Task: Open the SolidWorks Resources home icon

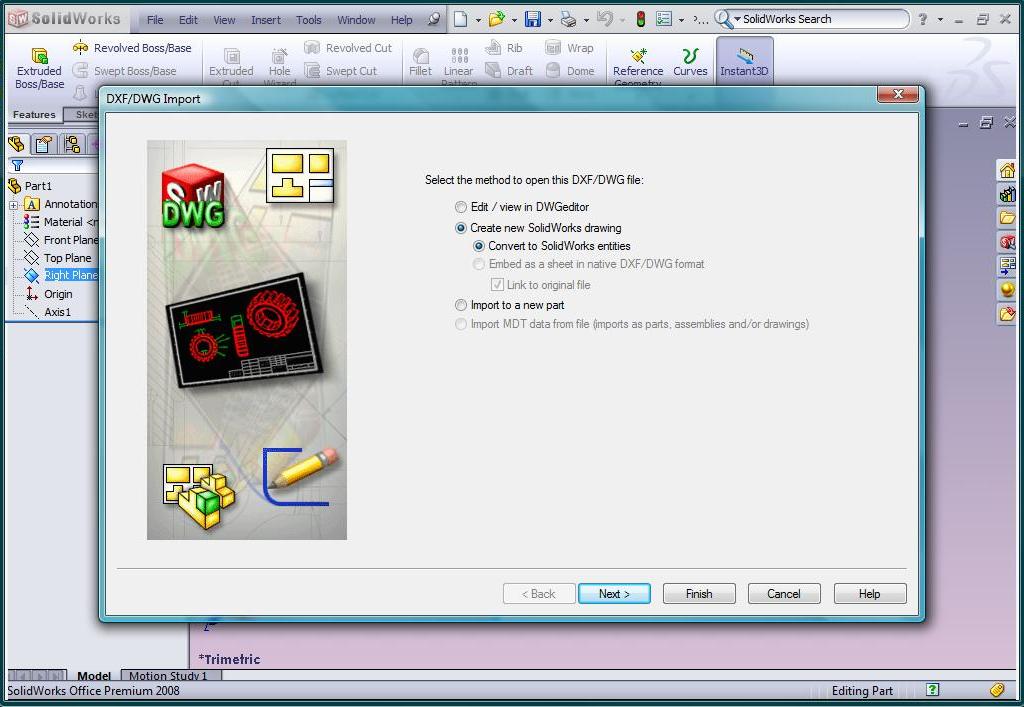Action: coord(1007,170)
